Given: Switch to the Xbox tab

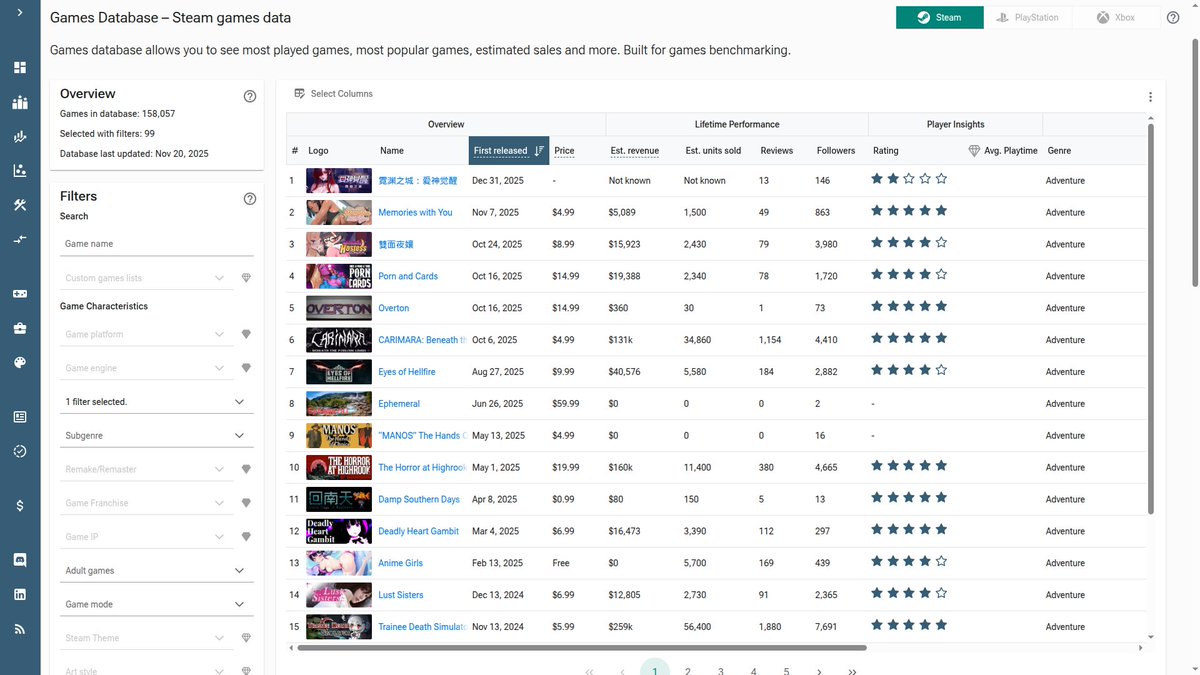Looking at the screenshot, I should pos(1114,17).
